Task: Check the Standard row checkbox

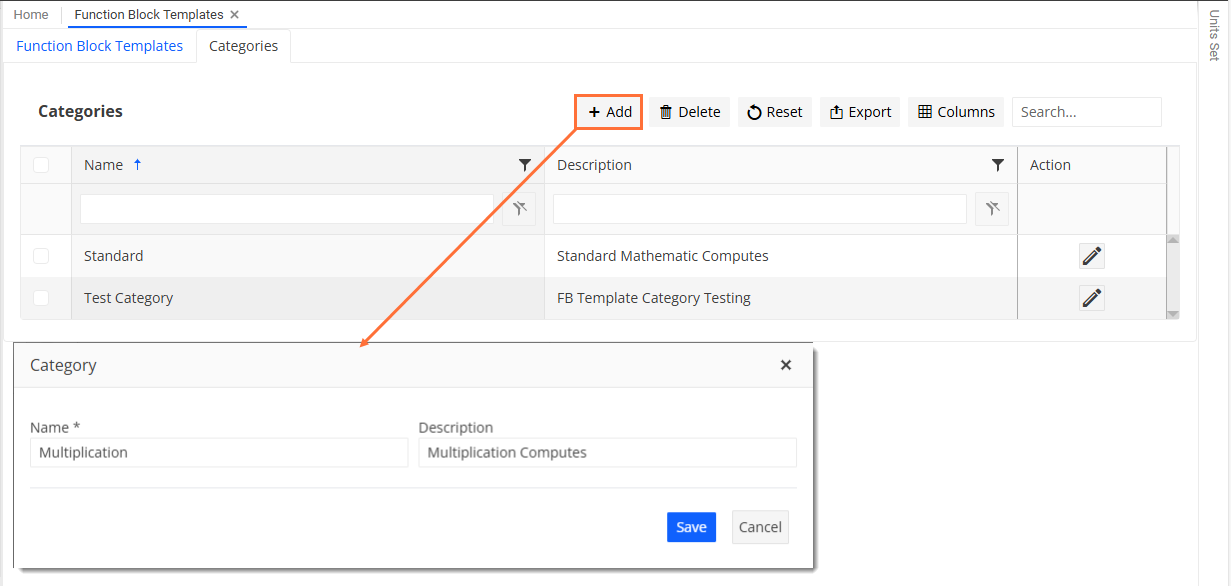Action: point(41,256)
